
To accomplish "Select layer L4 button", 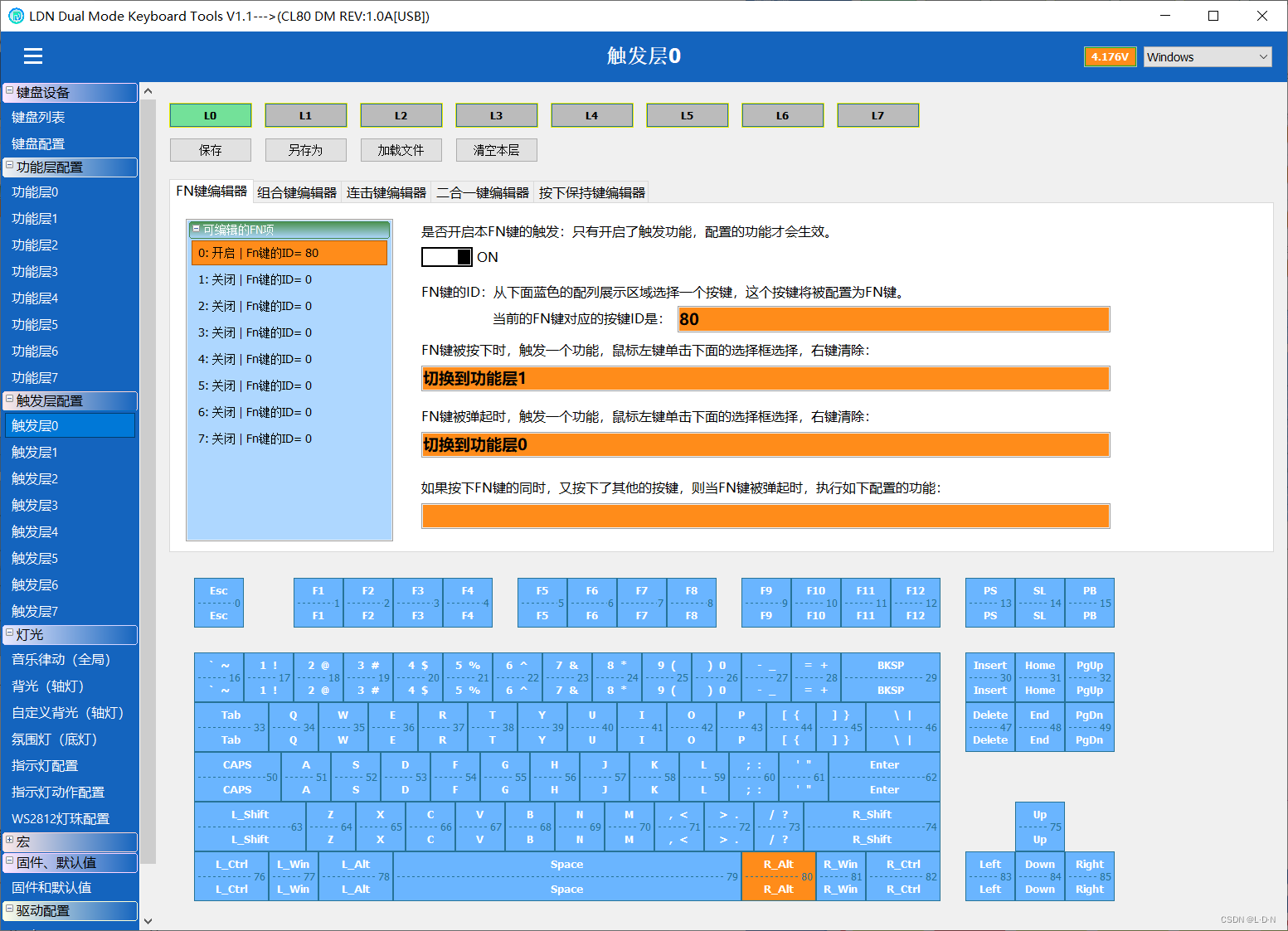I will (x=592, y=115).
